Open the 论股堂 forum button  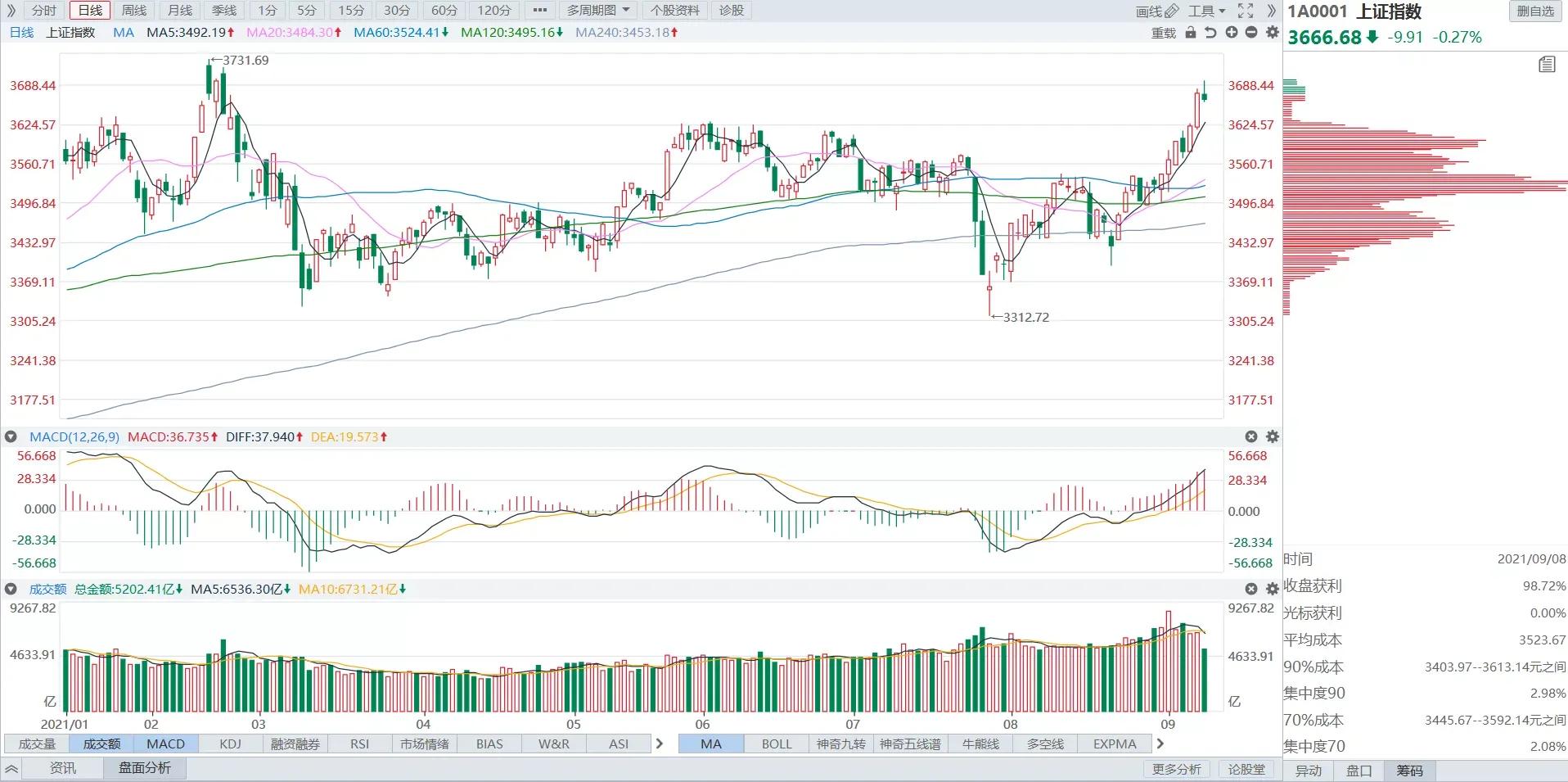click(x=1246, y=769)
